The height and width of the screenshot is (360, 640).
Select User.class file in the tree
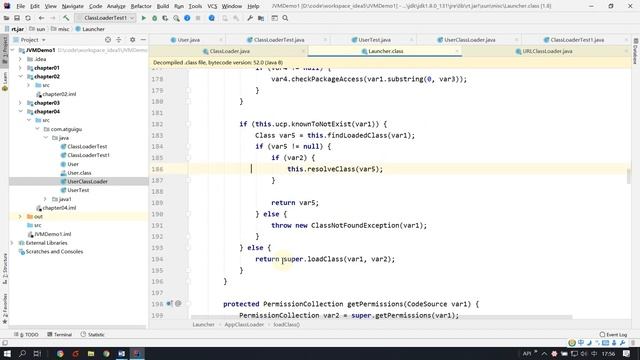click(79, 173)
